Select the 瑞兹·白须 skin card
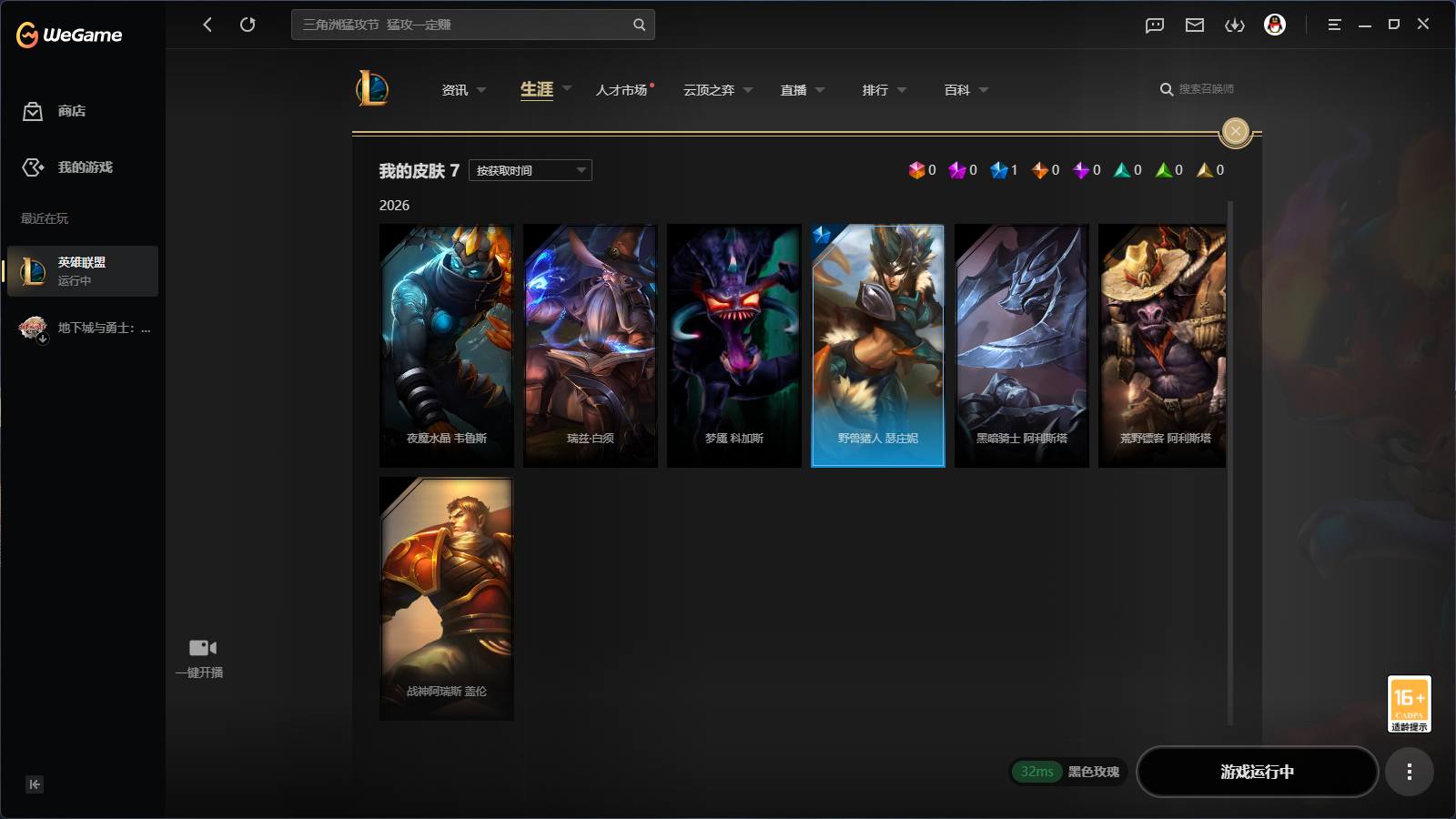Image resolution: width=1456 pixels, height=819 pixels. [x=591, y=346]
